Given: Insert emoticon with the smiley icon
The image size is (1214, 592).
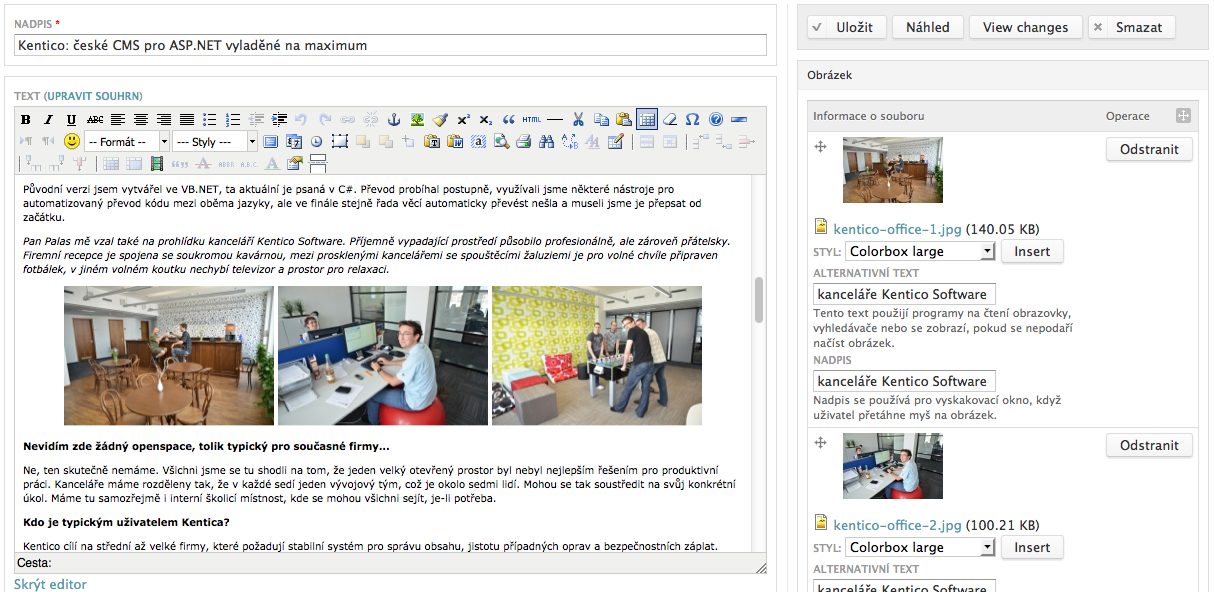Looking at the screenshot, I should pyautogui.click(x=72, y=142).
